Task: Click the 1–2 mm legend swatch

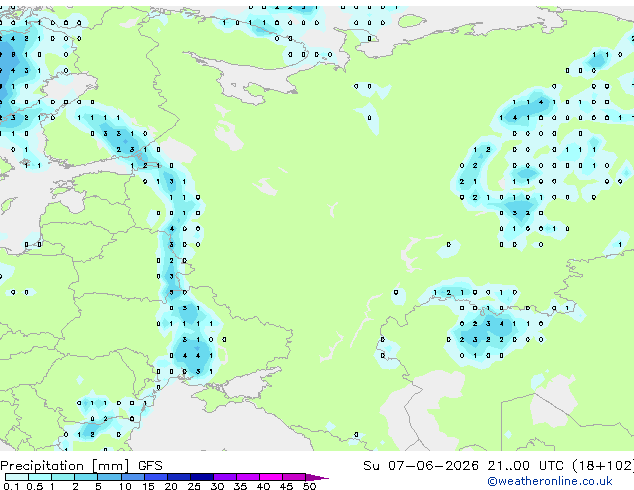Action: (63, 477)
